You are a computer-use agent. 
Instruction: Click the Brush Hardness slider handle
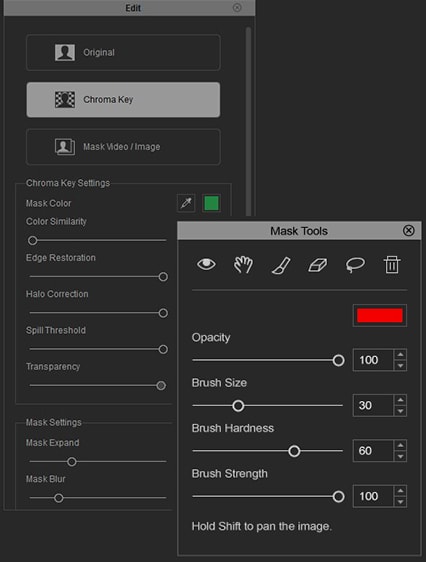[294, 451]
